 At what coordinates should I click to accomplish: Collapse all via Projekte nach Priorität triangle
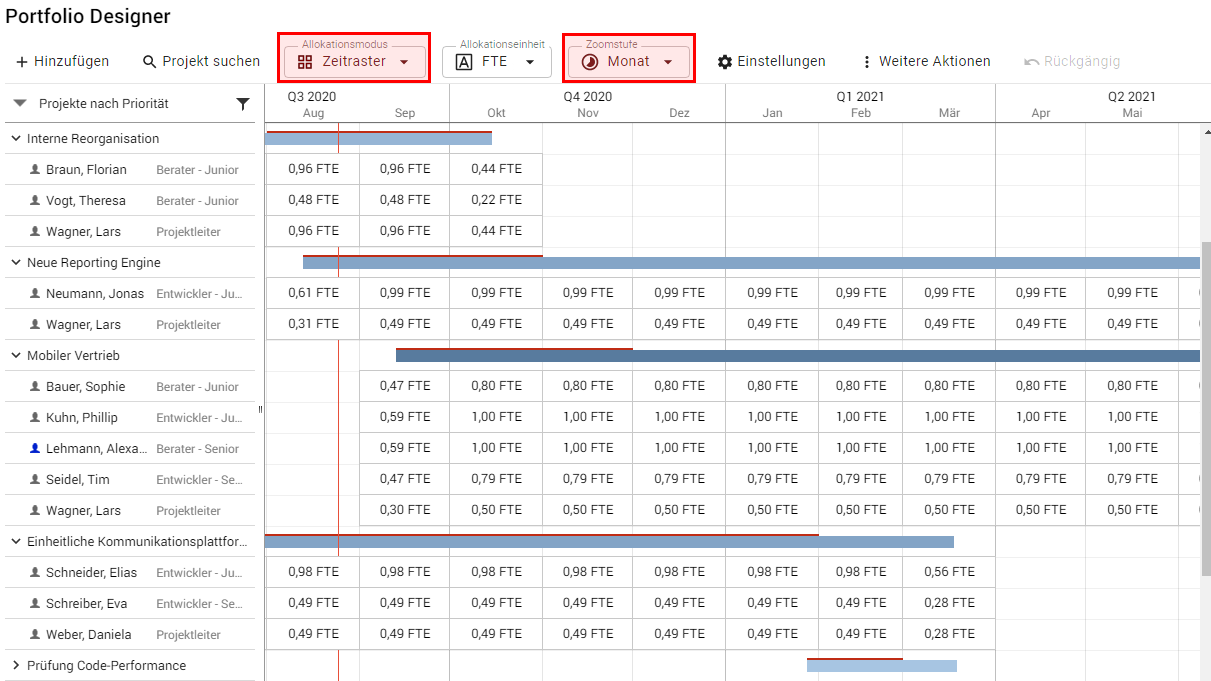point(19,104)
